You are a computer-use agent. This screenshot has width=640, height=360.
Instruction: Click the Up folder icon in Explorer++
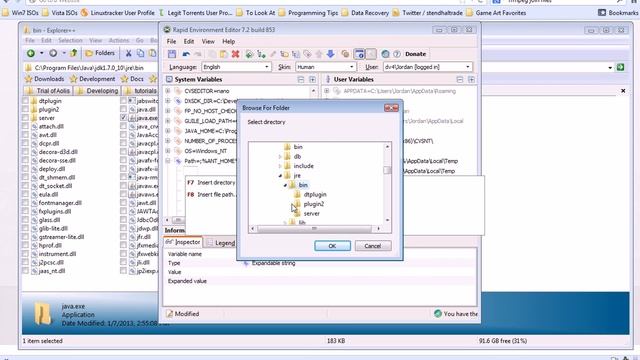[74, 53]
